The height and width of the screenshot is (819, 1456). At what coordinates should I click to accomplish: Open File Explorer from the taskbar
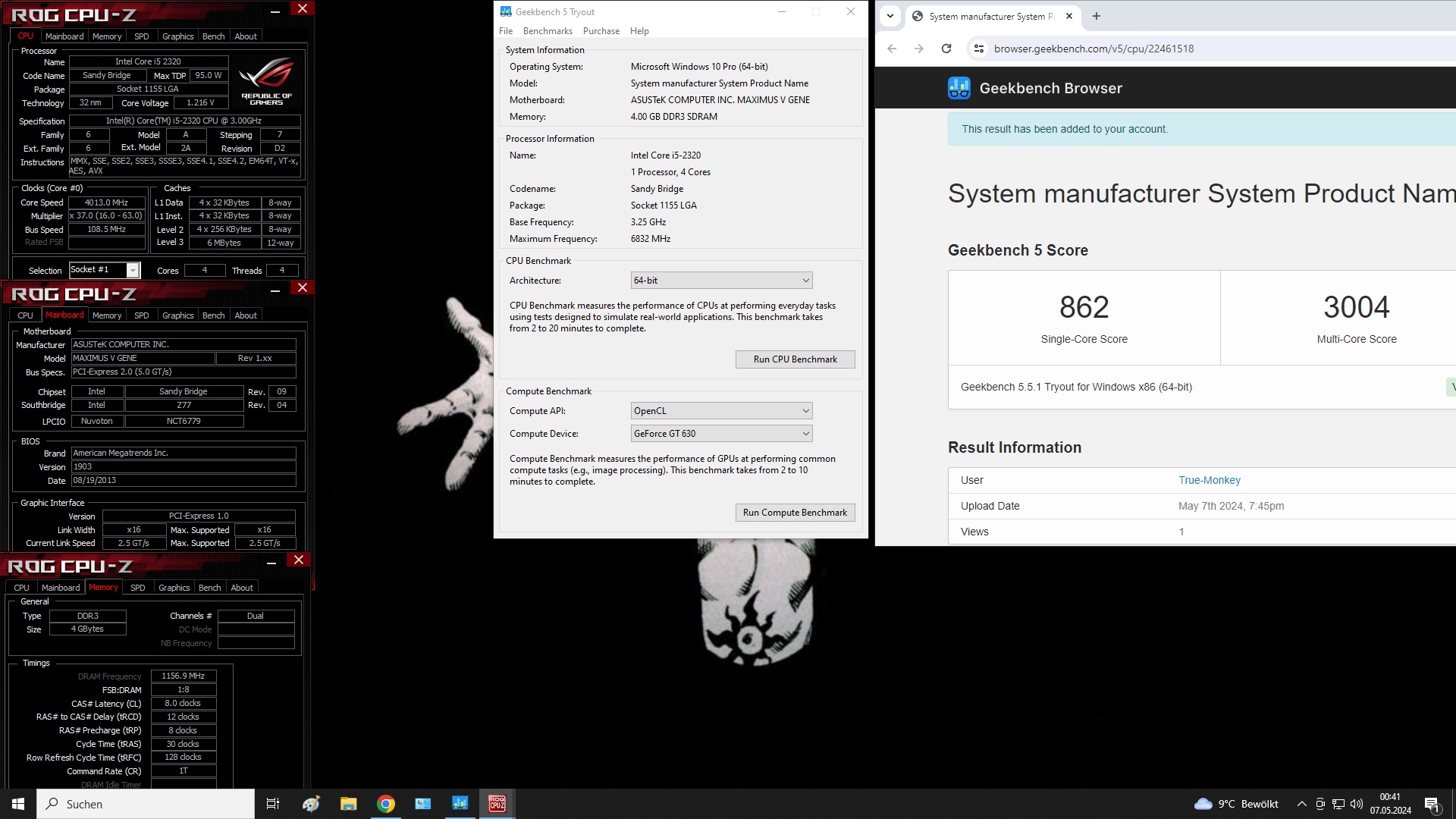pos(348,804)
